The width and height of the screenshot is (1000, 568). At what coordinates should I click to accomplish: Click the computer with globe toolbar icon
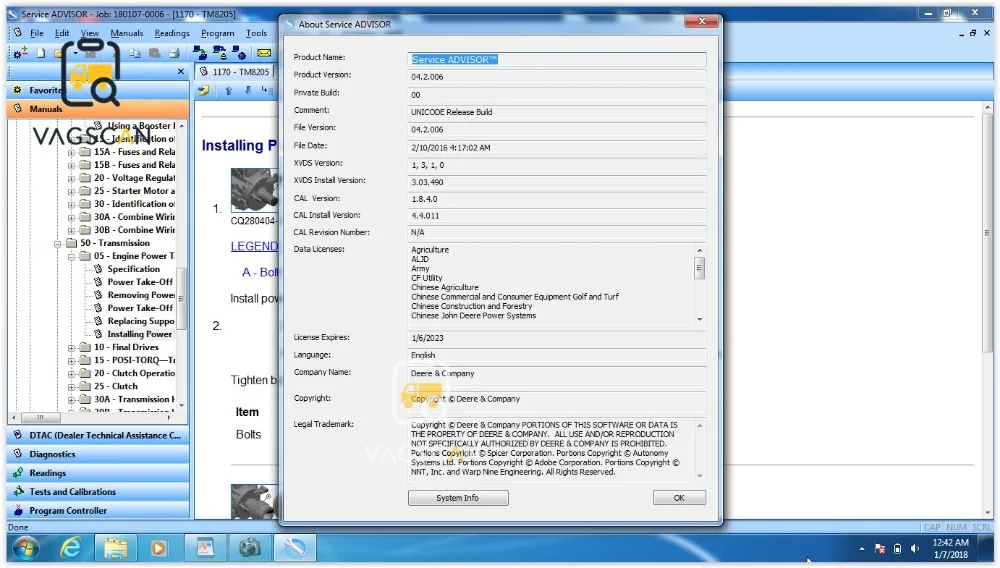point(239,53)
